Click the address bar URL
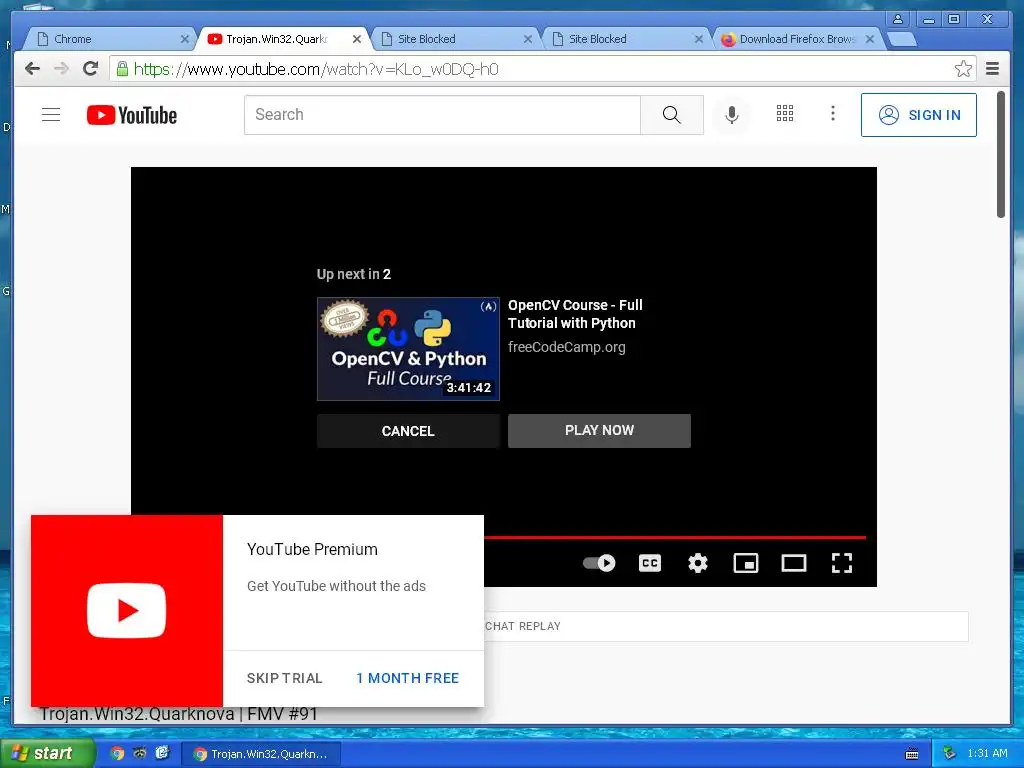 pyautogui.click(x=316, y=69)
